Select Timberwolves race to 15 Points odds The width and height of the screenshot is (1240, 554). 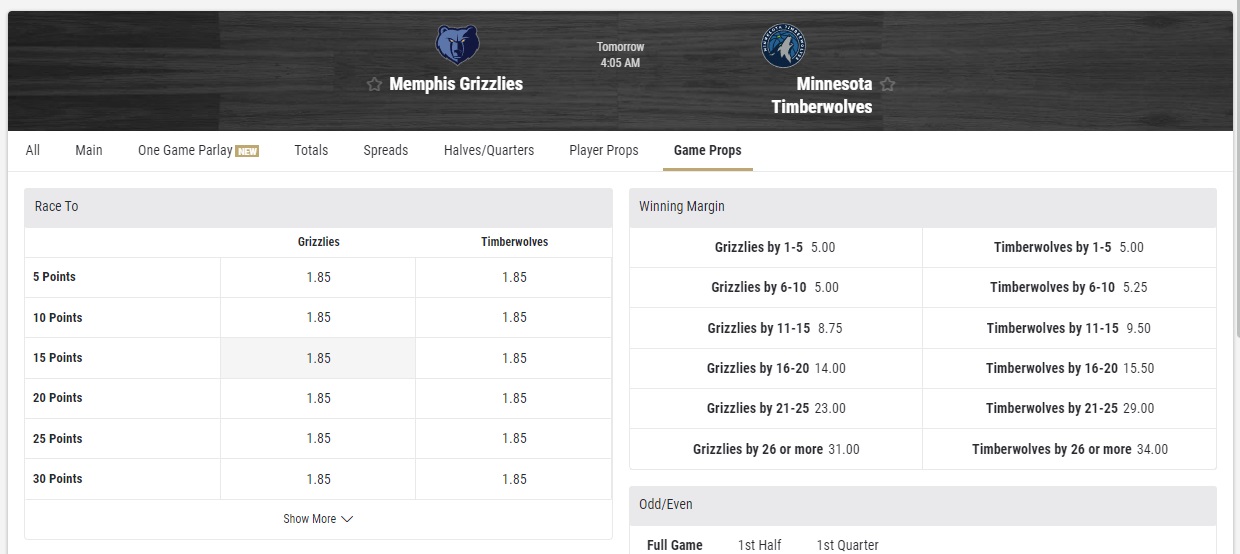(514, 358)
